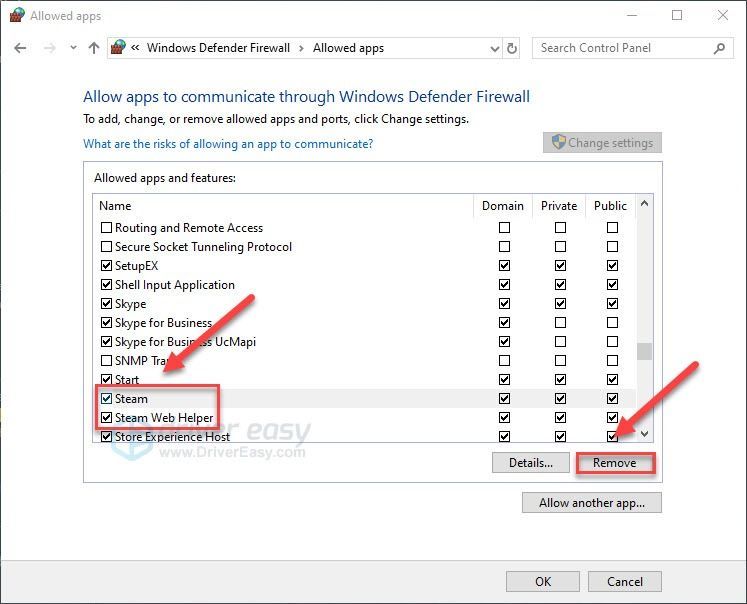Click the search magnifier icon
Viewport: 747px width, 604px height.
719,48
